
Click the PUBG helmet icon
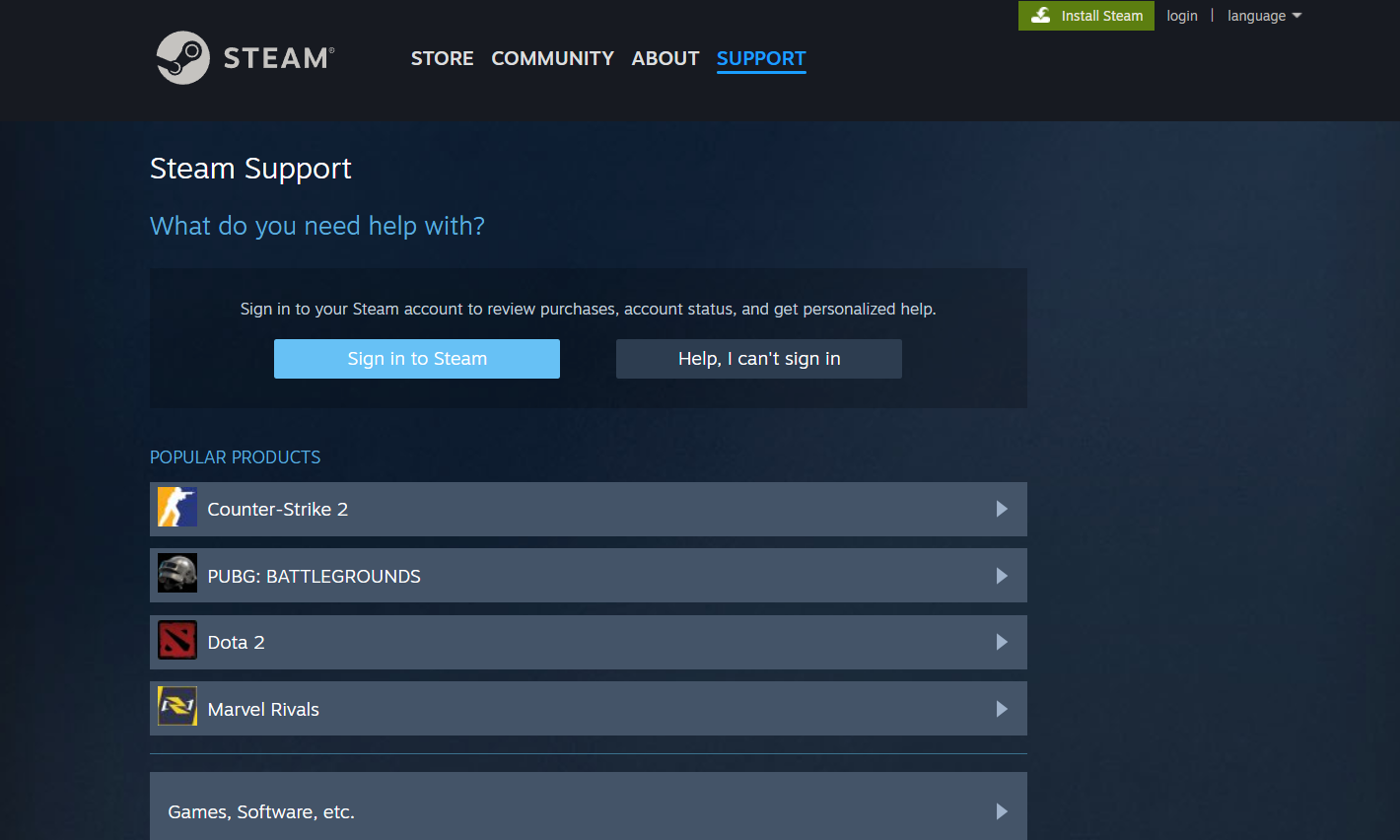[x=177, y=576]
